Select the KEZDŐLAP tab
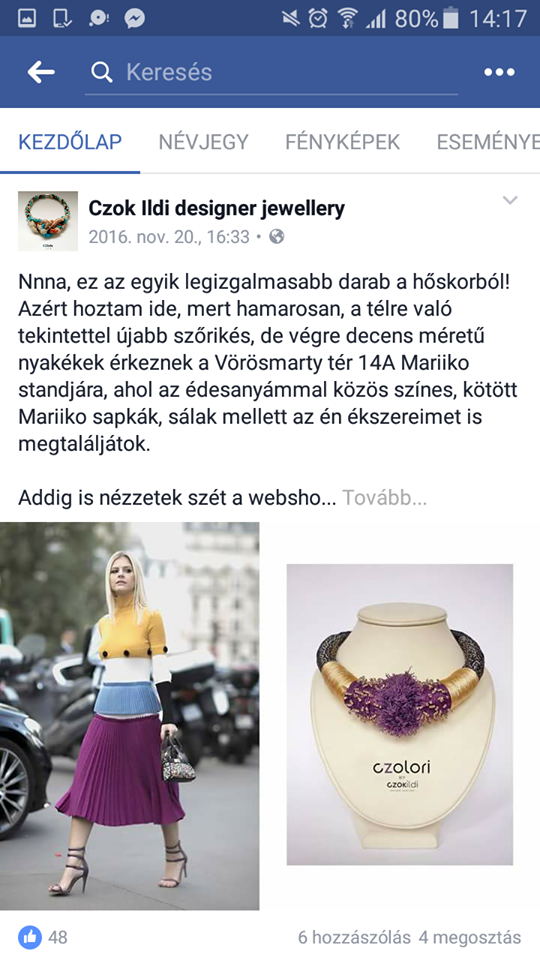 (70, 142)
